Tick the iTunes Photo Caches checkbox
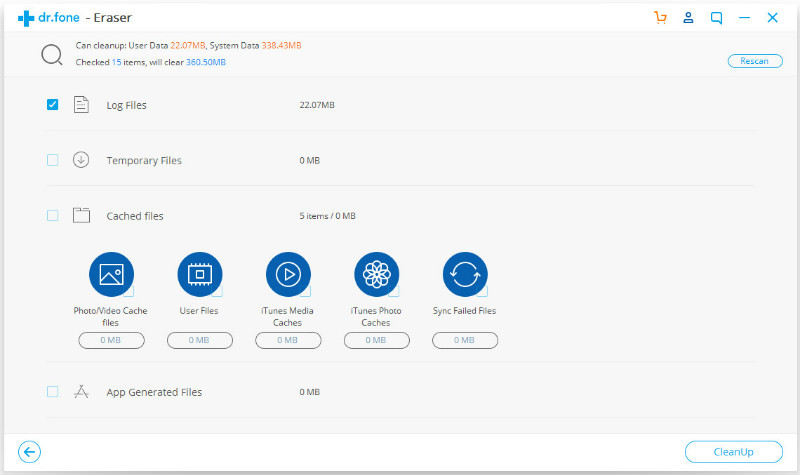Image resolution: width=800 pixels, height=475 pixels. point(394,291)
